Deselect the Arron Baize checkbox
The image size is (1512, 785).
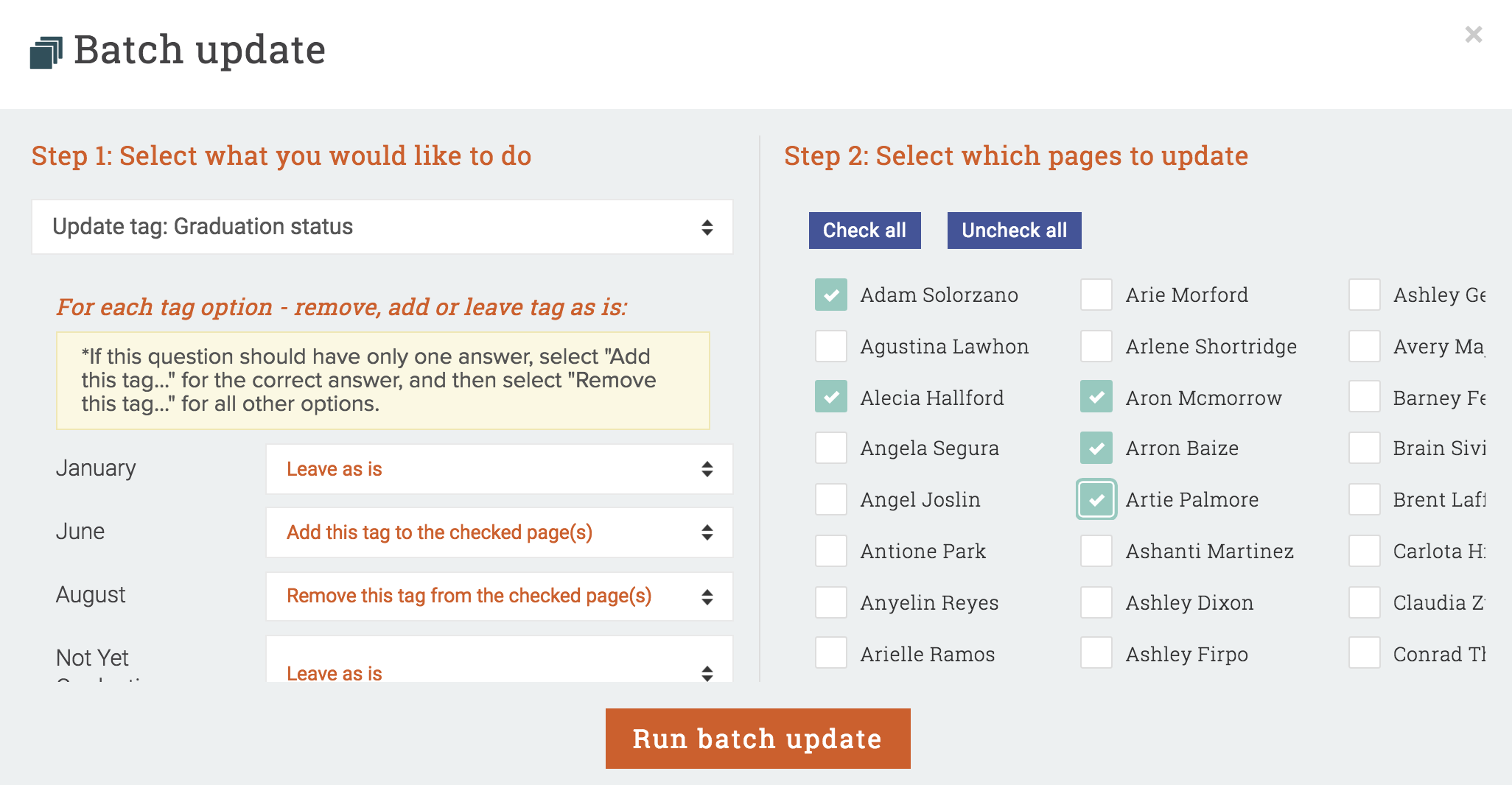click(1096, 448)
